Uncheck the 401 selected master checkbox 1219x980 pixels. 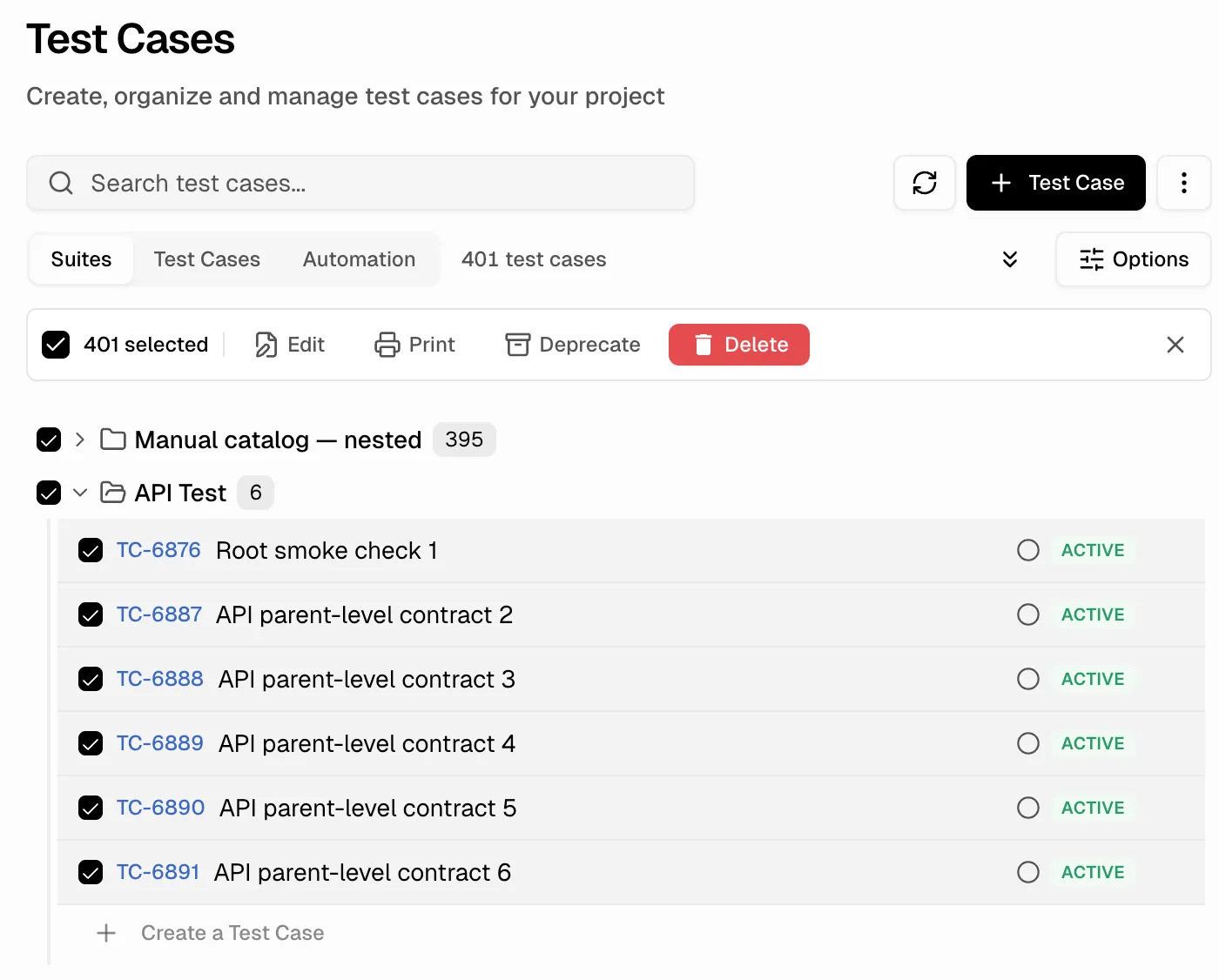pyautogui.click(x=56, y=345)
